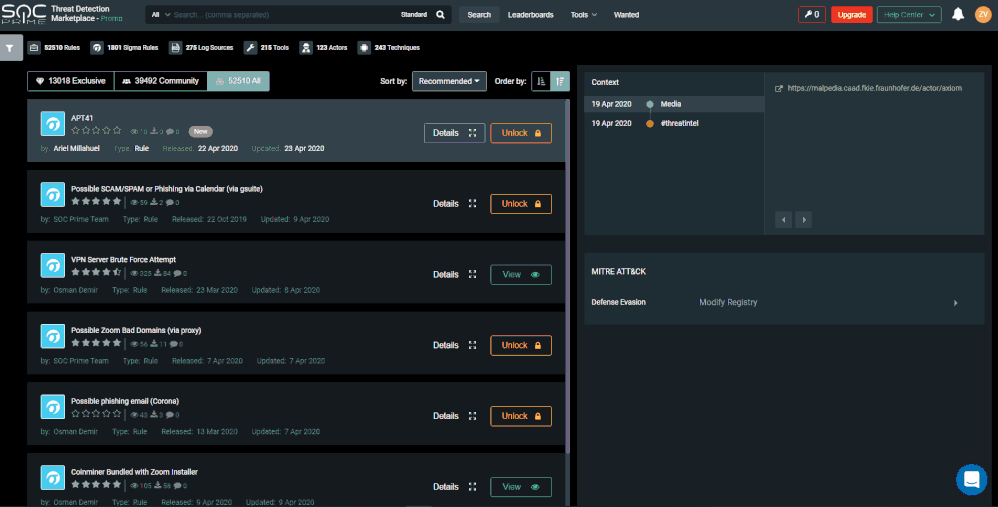Unlock the SCAM/SPAM Calendar rule
The image size is (998, 507).
(521, 204)
